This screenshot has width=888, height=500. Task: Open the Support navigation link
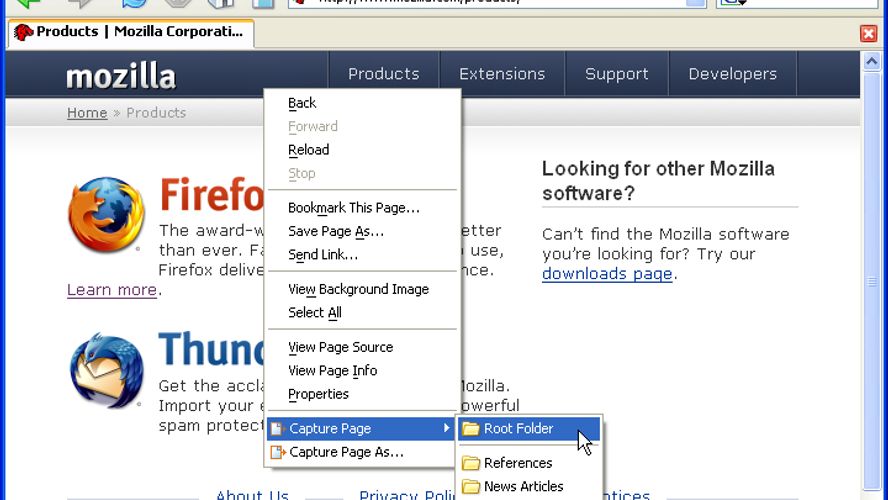pyautogui.click(x=616, y=74)
